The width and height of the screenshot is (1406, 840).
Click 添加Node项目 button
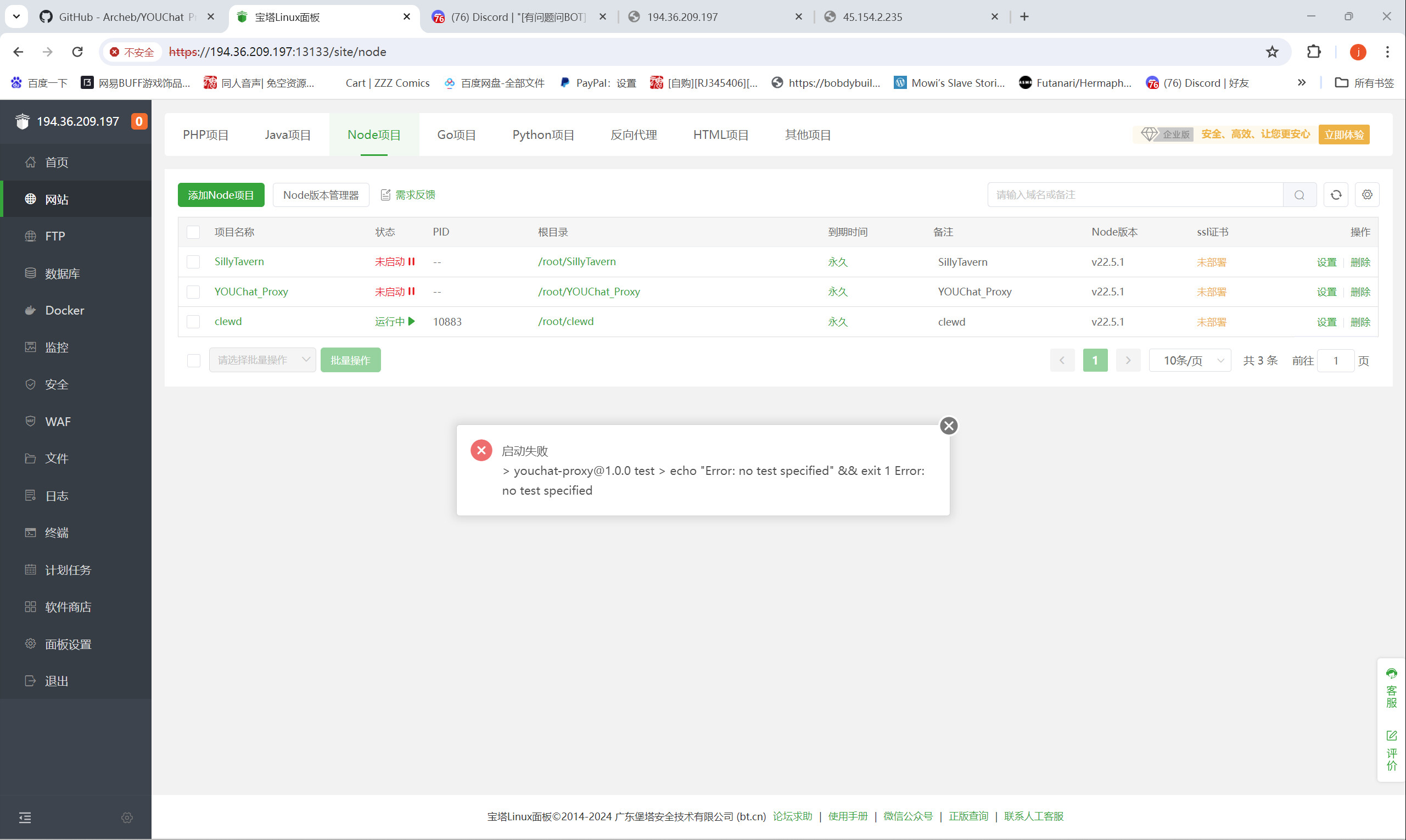pyautogui.click(x=221, y=195)
